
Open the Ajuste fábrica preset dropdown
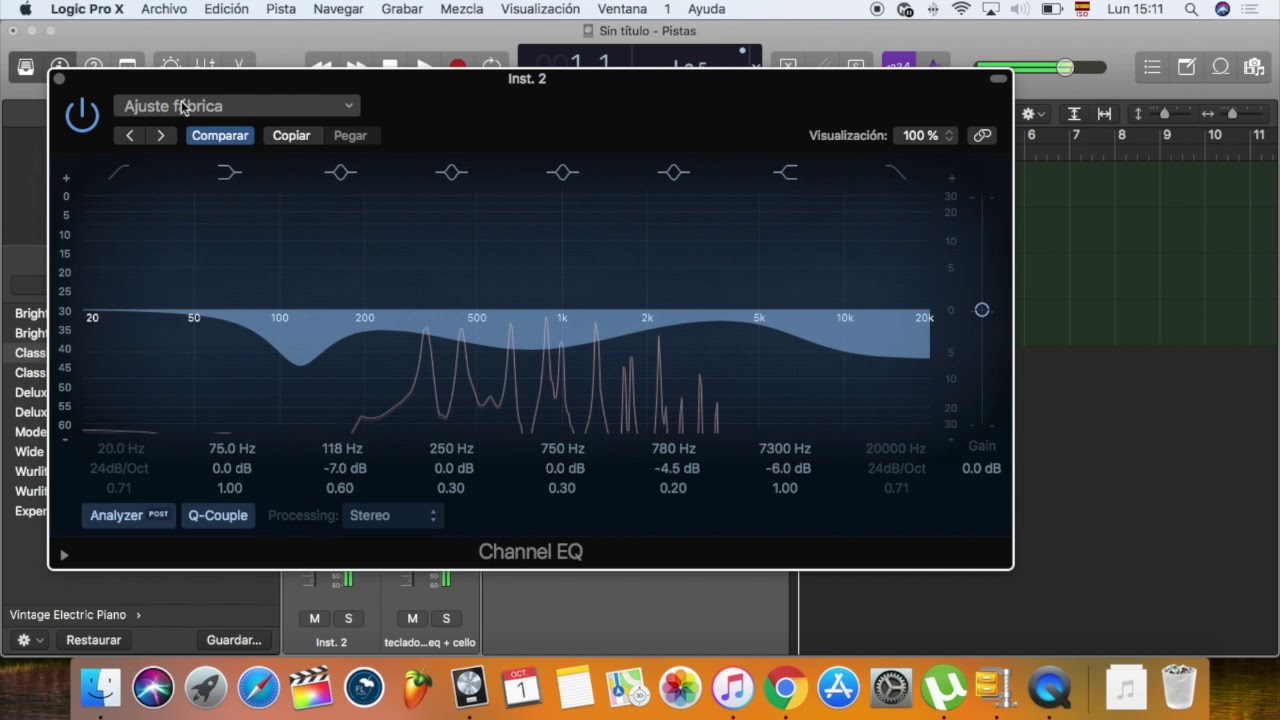tap(237, 106)
